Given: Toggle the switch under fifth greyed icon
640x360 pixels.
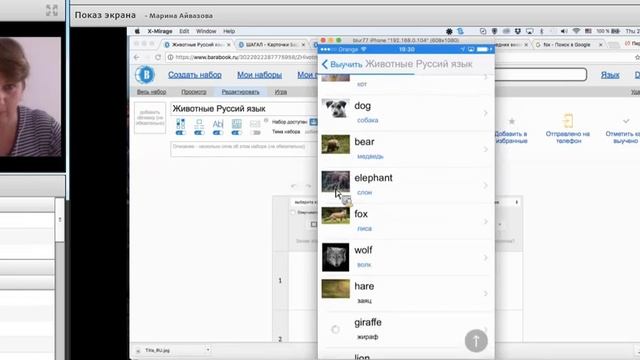Looking at the screenshot, I should pyautogui.click(x=255, y=133).
